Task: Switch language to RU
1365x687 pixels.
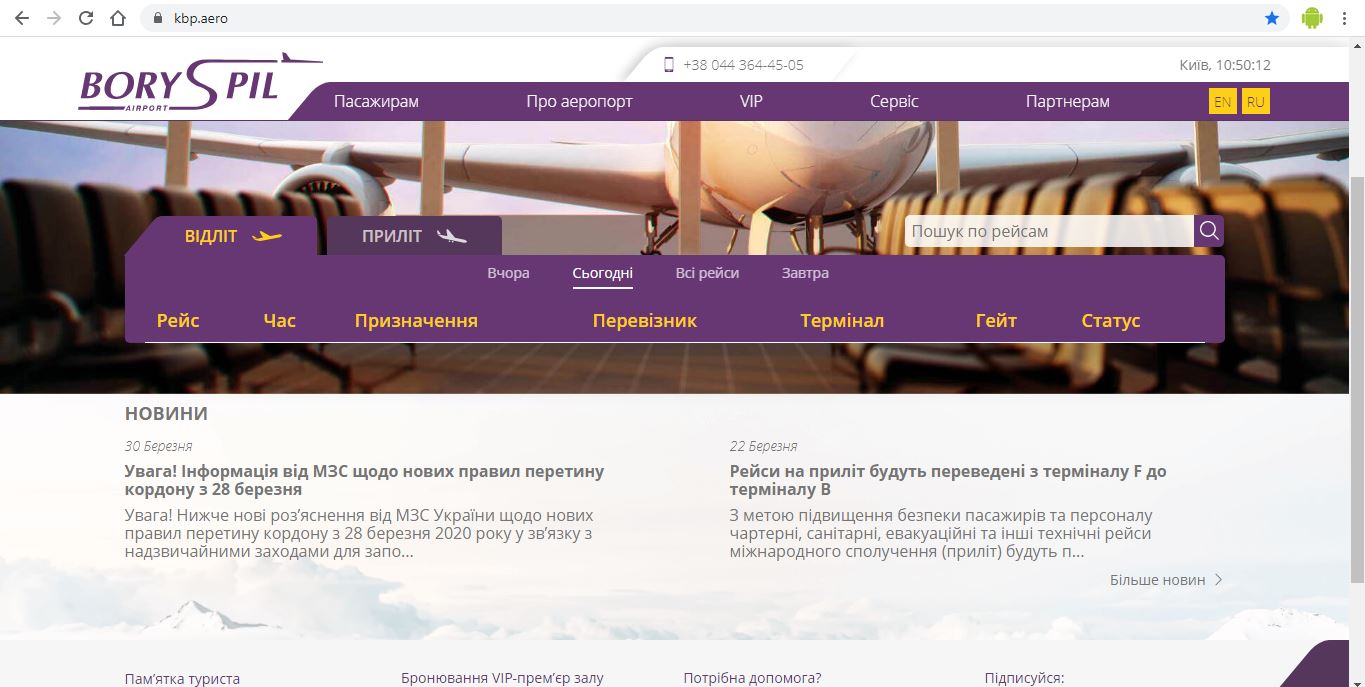Action: (1256, 102)
